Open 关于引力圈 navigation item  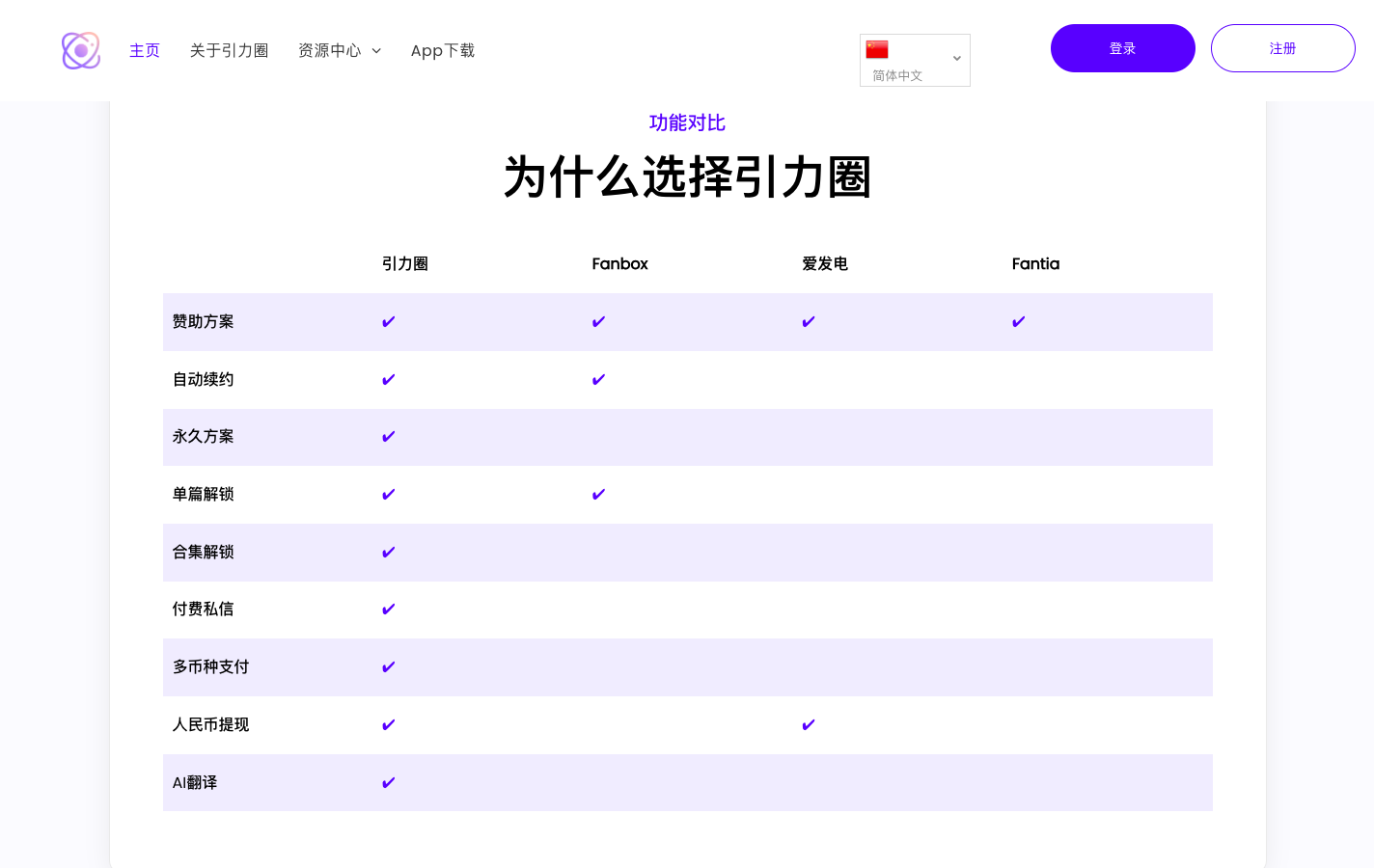point(229,50)
